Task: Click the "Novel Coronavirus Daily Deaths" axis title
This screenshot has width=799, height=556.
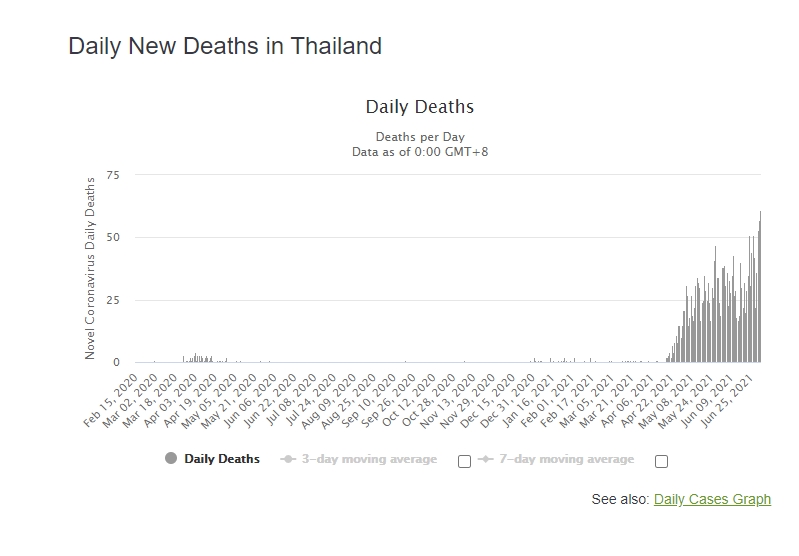Action: [x=90, y=268]
